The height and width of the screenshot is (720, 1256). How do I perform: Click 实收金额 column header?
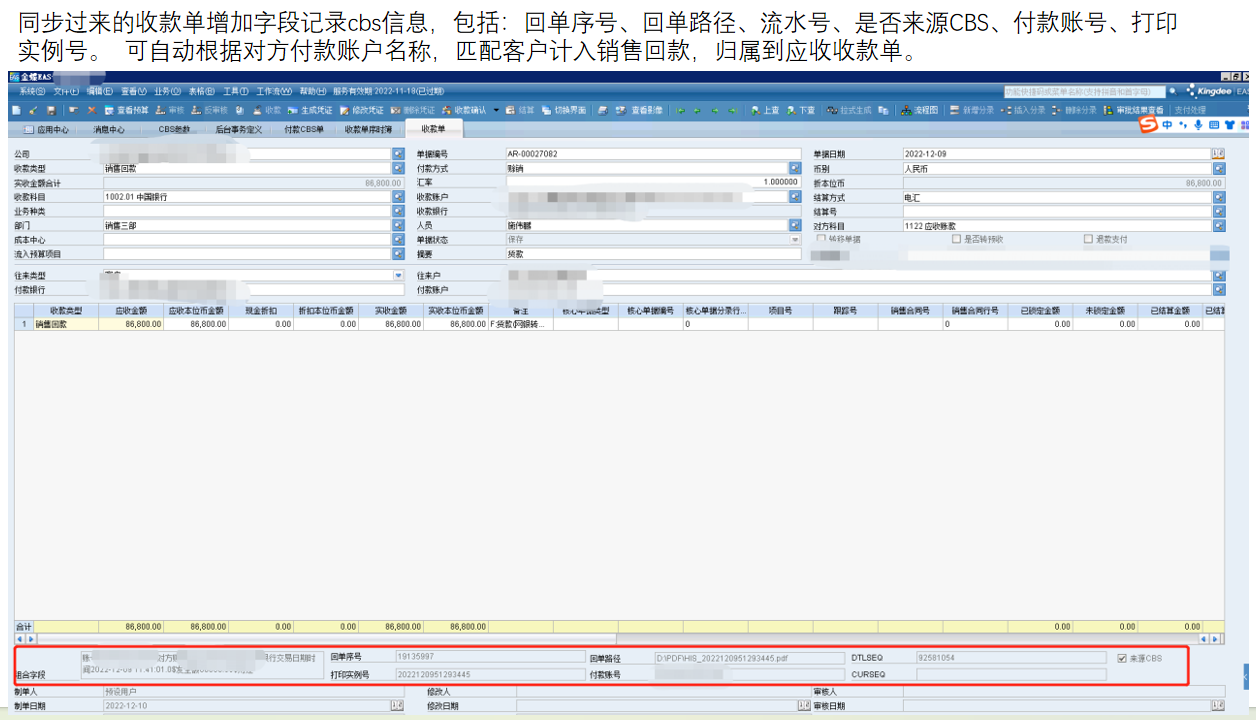(x=391, y=311)
